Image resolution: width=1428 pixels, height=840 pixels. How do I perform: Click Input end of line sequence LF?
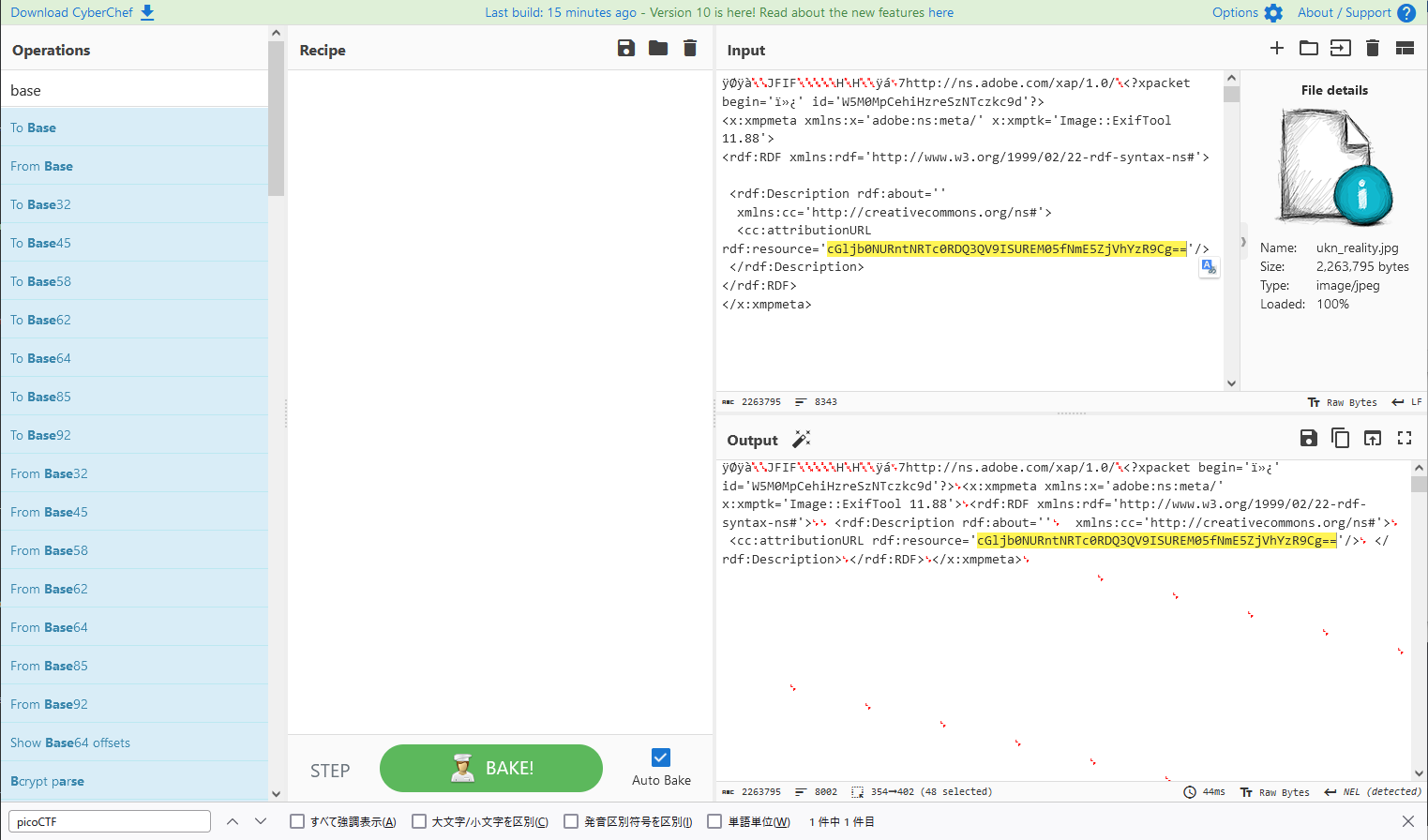1406,402
